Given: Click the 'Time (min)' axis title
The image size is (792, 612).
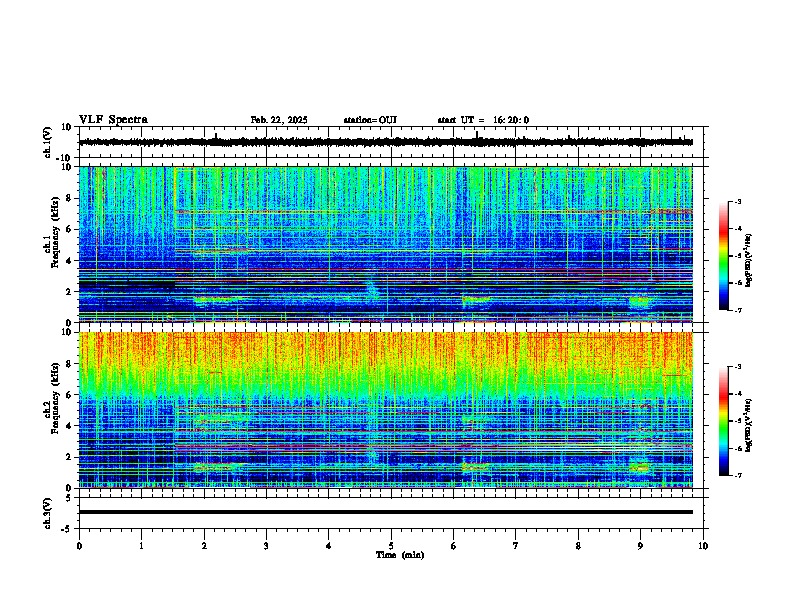Looking at the screenshot, I should (400, 555).
